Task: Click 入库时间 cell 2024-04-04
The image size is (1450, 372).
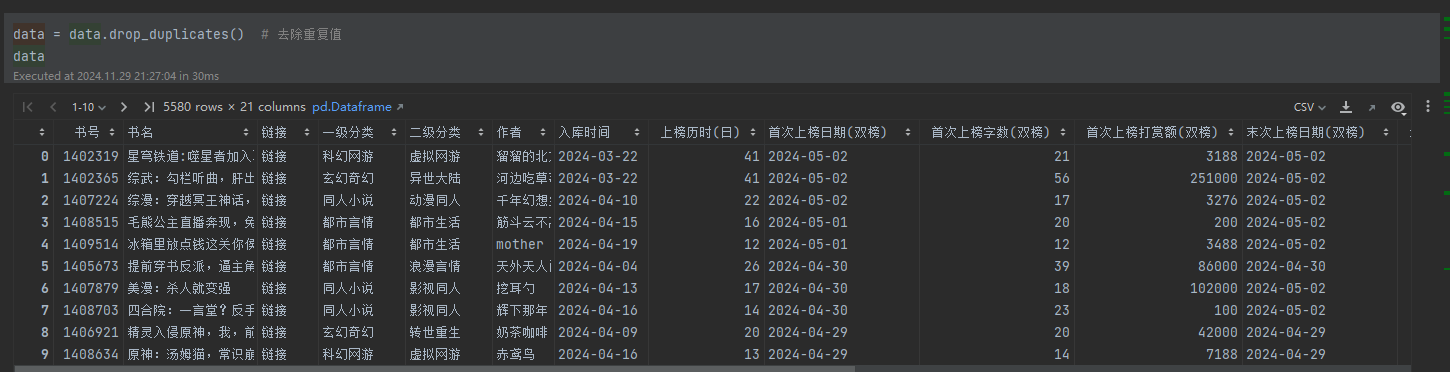Action: [600, 266]
